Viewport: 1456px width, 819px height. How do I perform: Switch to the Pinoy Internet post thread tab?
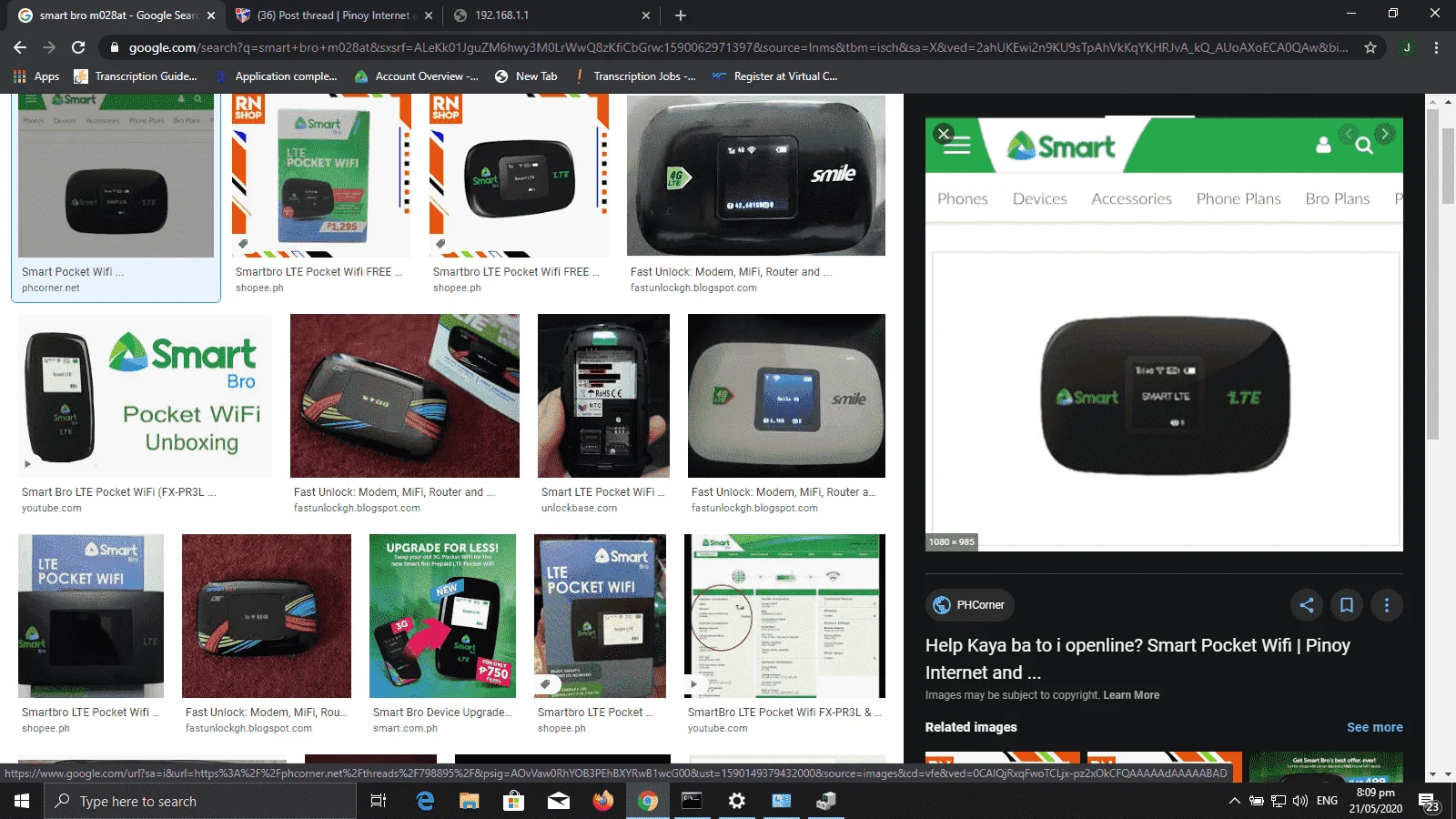333,15
